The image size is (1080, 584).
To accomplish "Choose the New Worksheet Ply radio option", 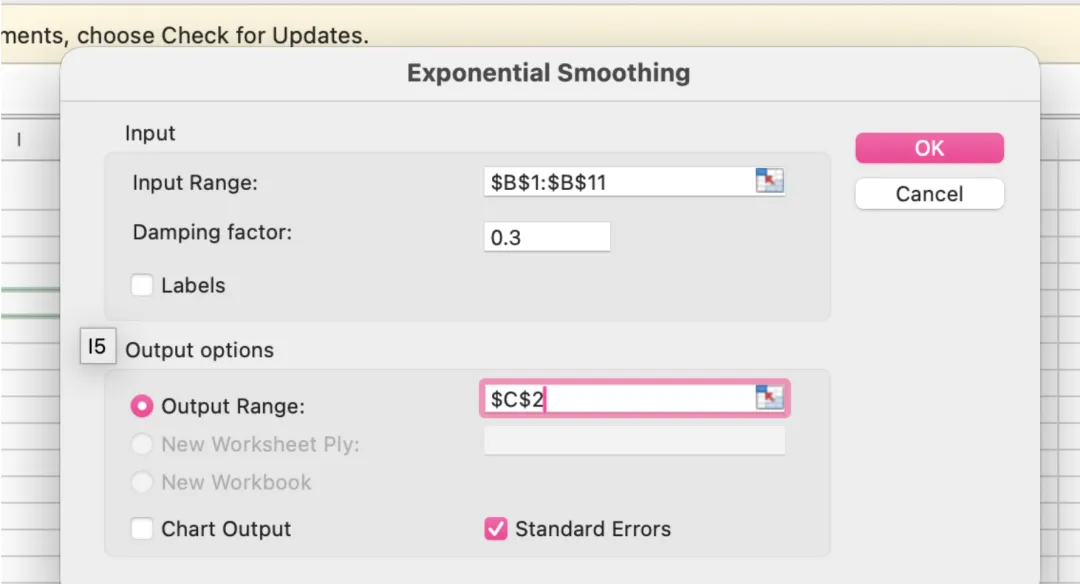I will tap(143, 444).
